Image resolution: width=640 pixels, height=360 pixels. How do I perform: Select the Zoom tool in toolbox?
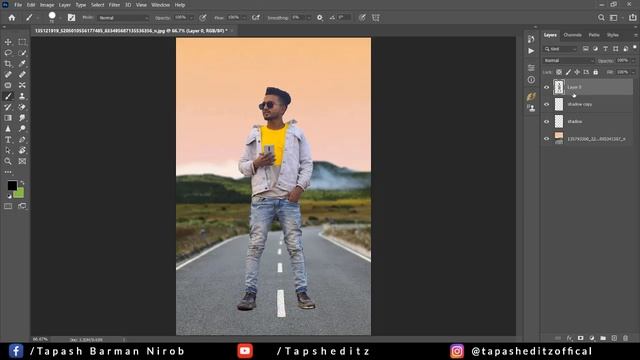pos(8,161)
